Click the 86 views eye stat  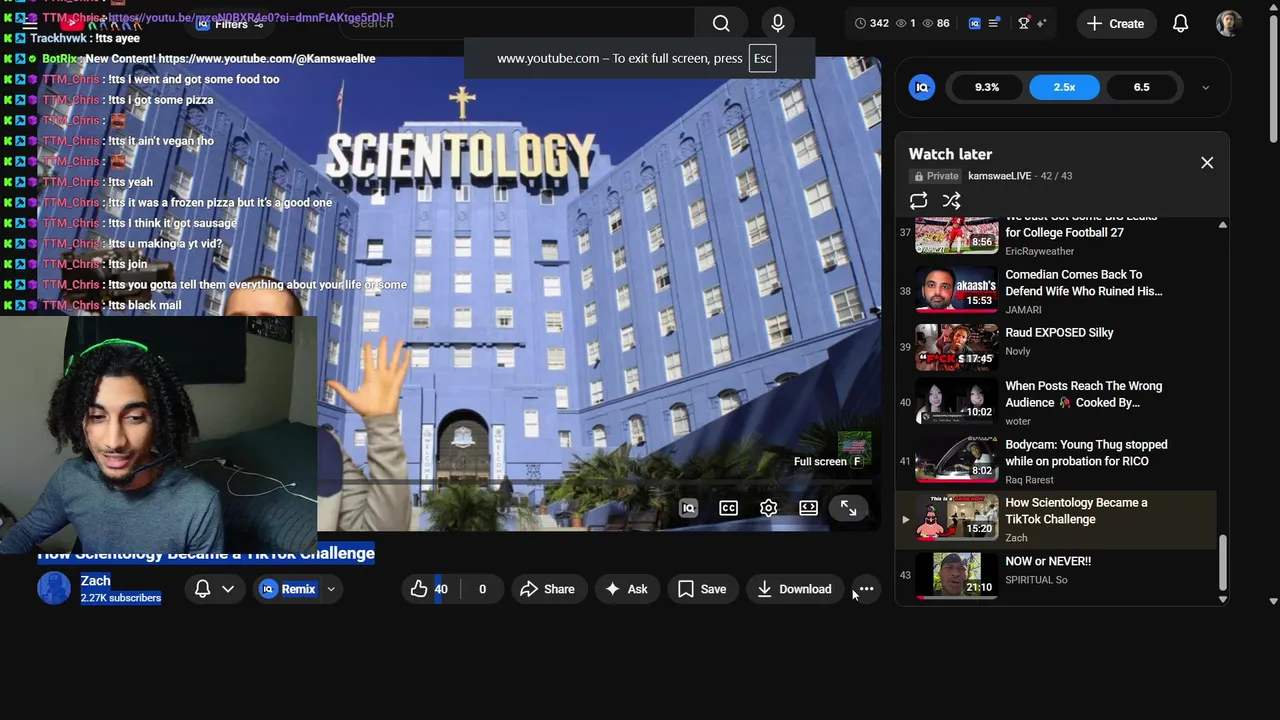coord(936,23)
